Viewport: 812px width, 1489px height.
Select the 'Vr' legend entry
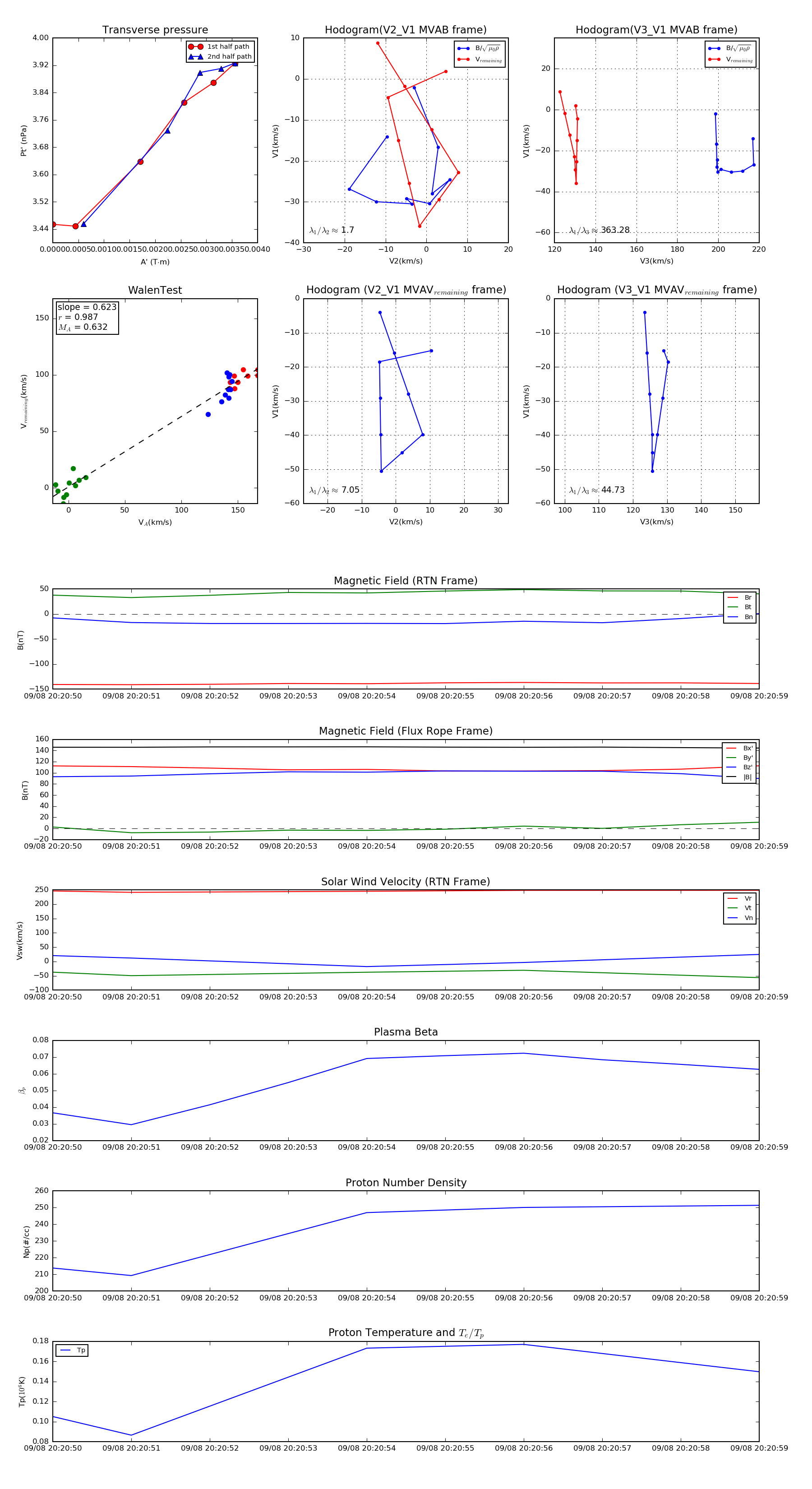pyautogui.click(x=740, y=898)
